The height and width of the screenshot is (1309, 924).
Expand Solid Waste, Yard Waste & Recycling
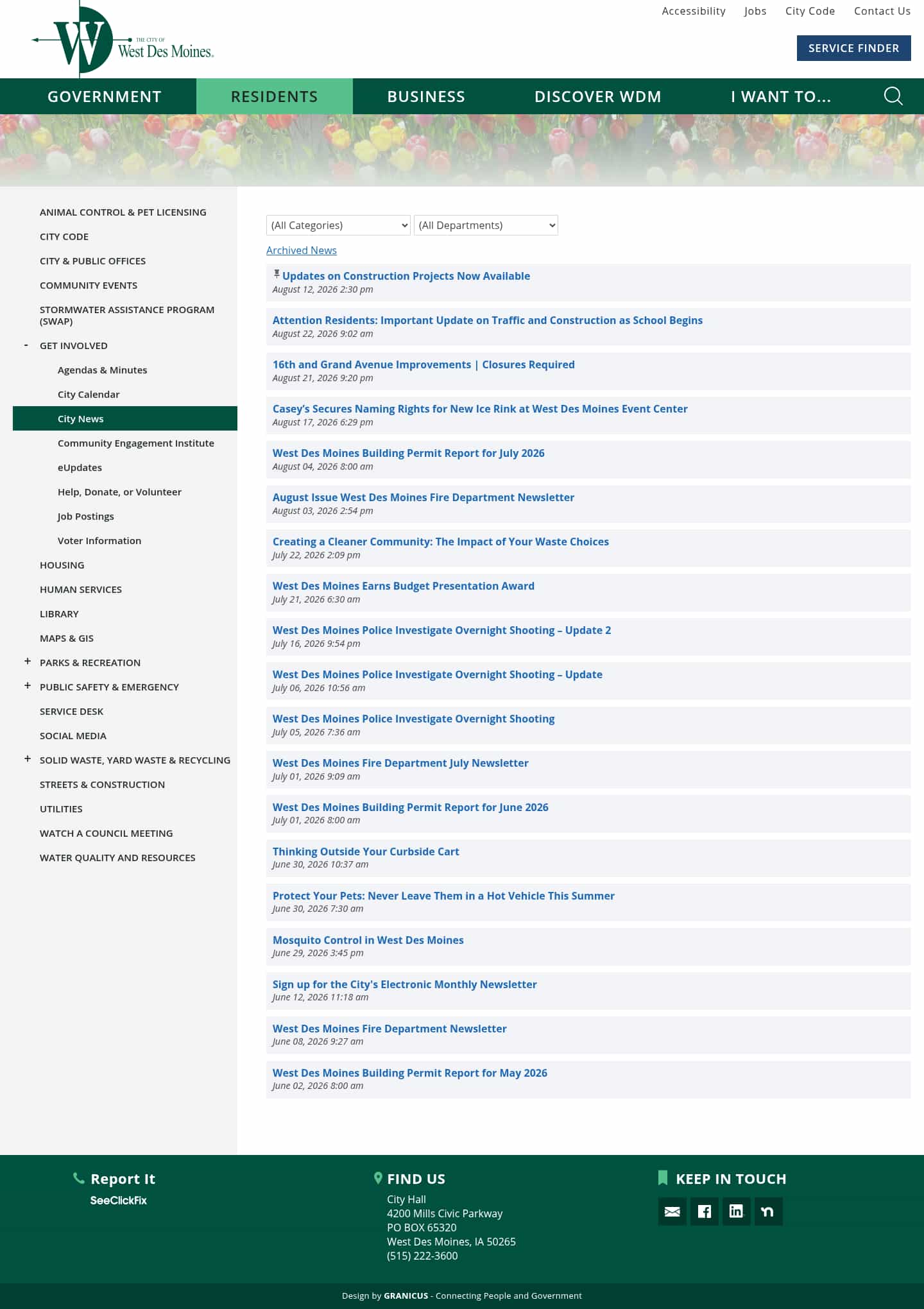[x=28, y=759]
